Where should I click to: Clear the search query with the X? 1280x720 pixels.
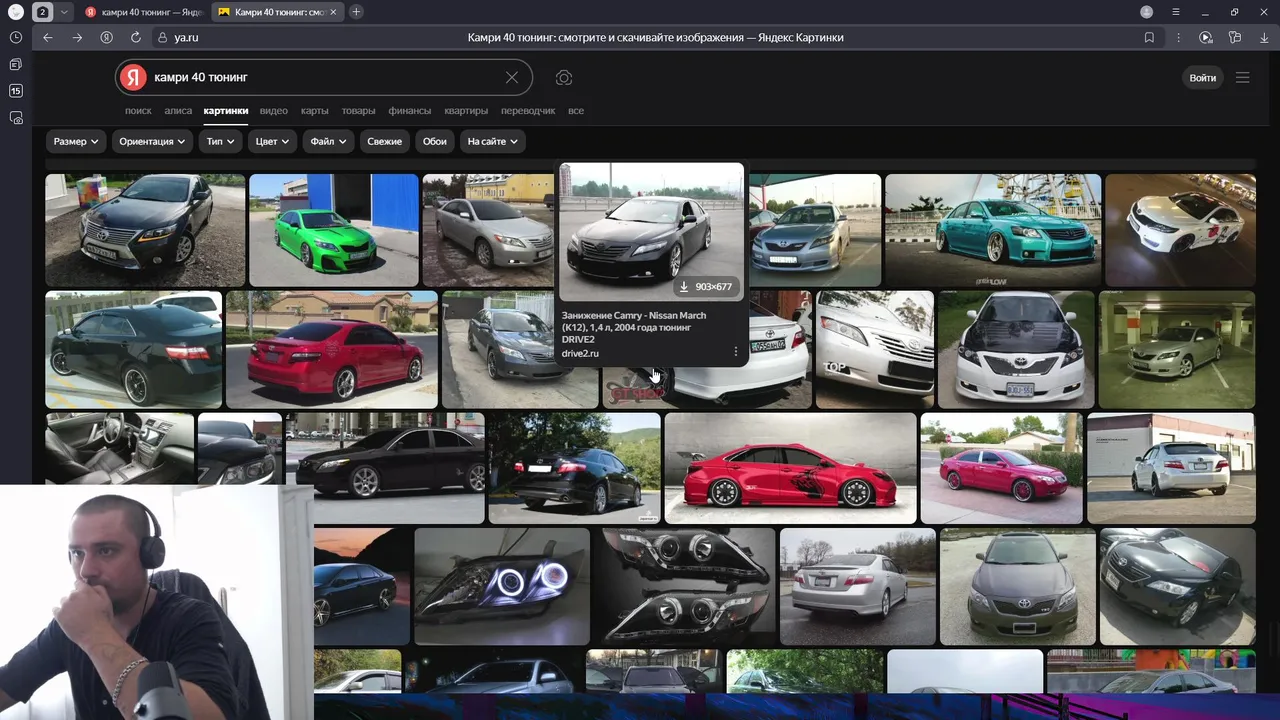click(x=512, y=77)
